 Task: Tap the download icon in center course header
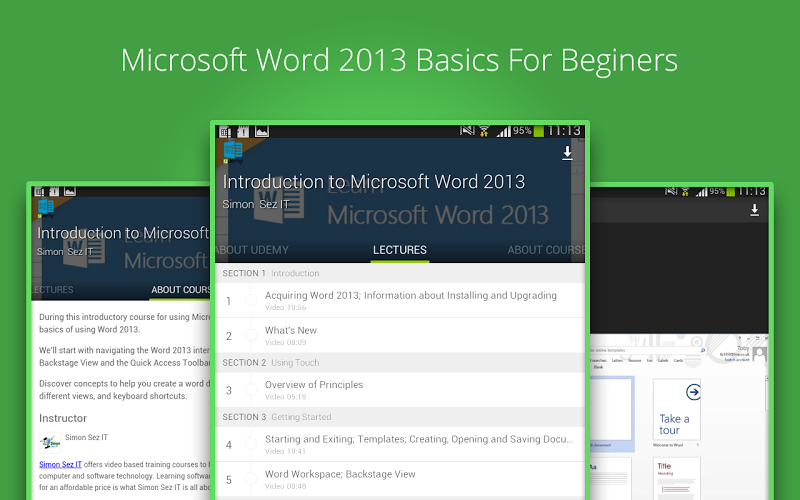[x=567, y=153]
